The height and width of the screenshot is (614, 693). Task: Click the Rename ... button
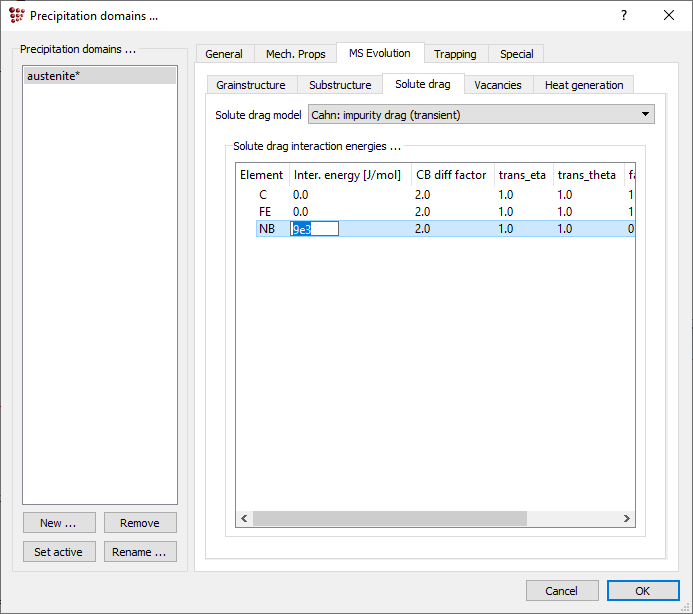[x=140, y=552]
